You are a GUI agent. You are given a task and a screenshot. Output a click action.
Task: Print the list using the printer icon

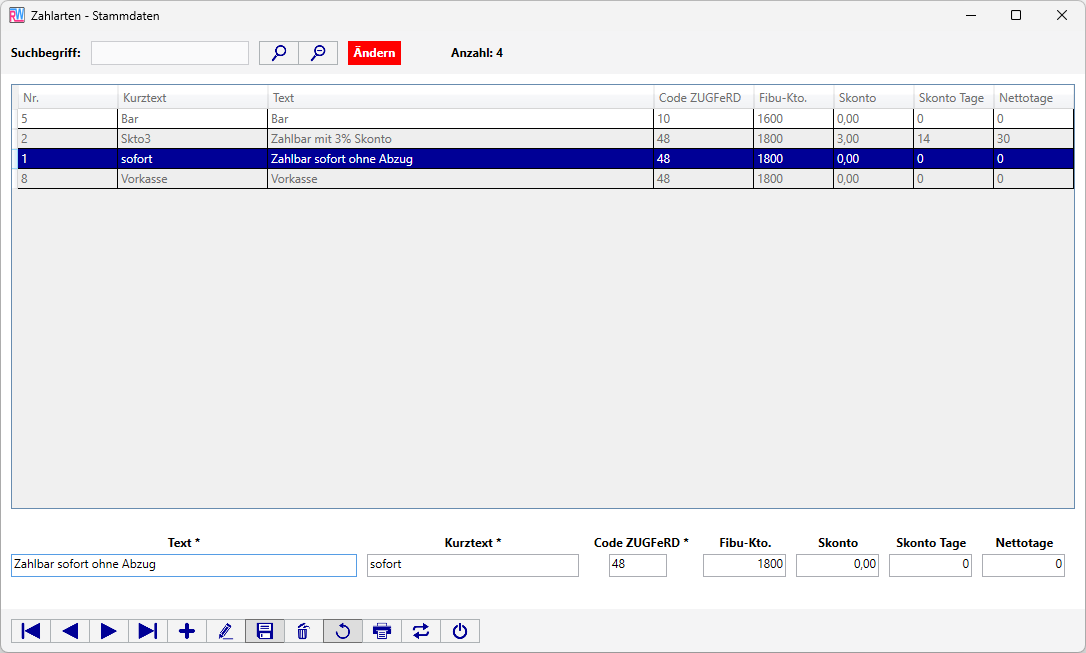pos(382,631)
